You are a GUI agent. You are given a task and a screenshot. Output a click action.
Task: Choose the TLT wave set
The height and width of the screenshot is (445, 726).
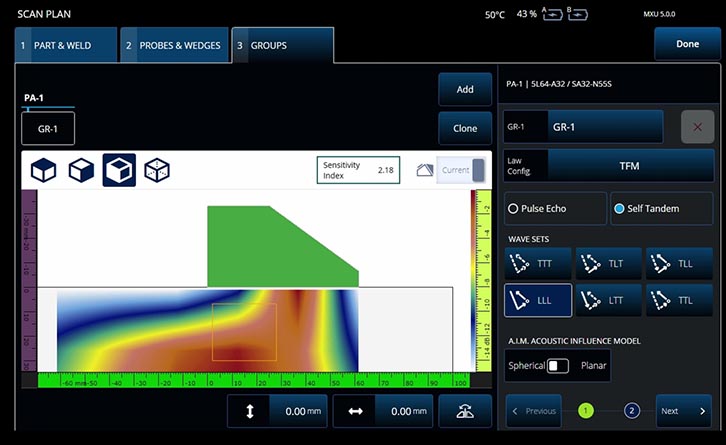click(x=609, y=263)
